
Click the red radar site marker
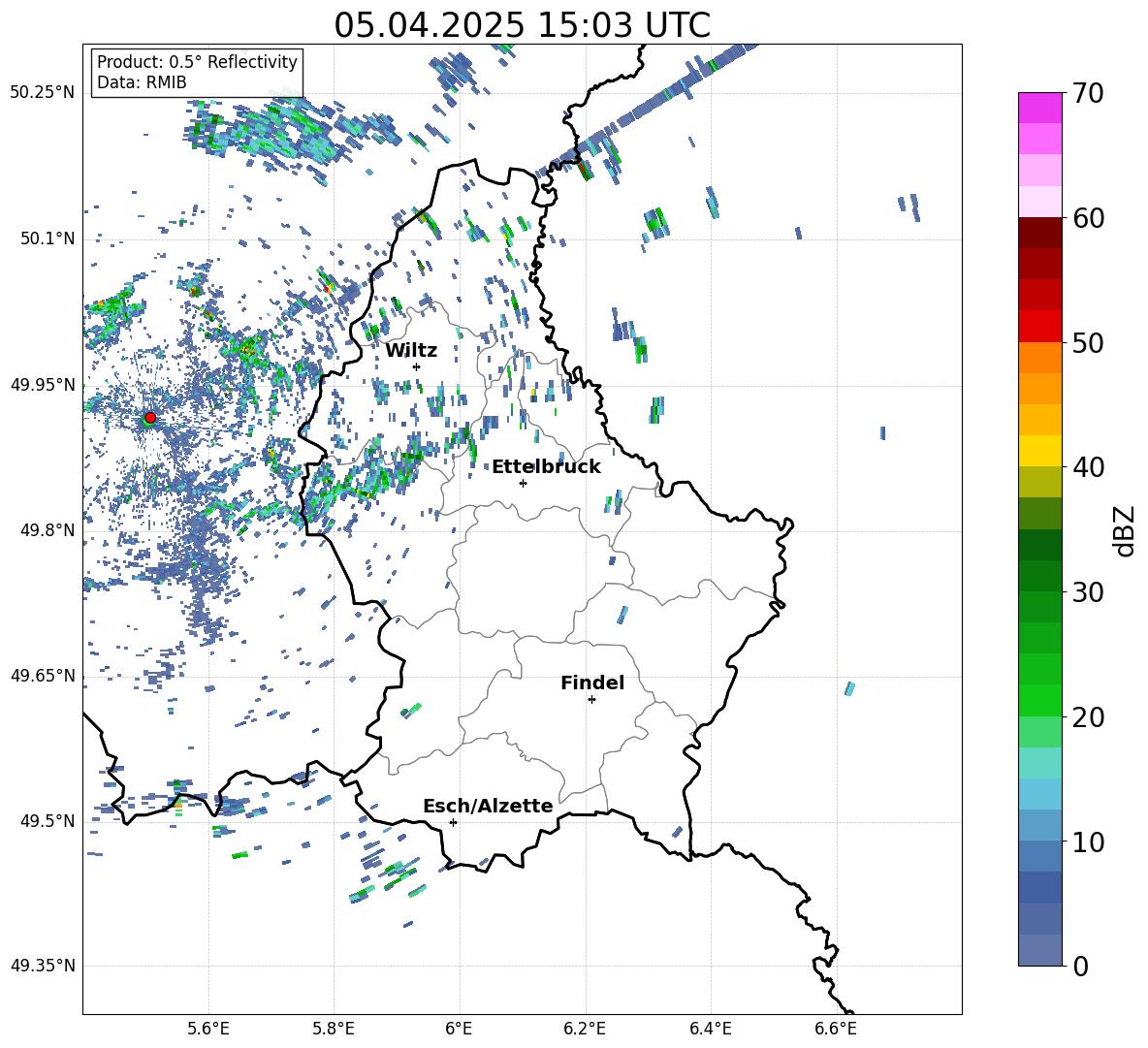(150, 417)
